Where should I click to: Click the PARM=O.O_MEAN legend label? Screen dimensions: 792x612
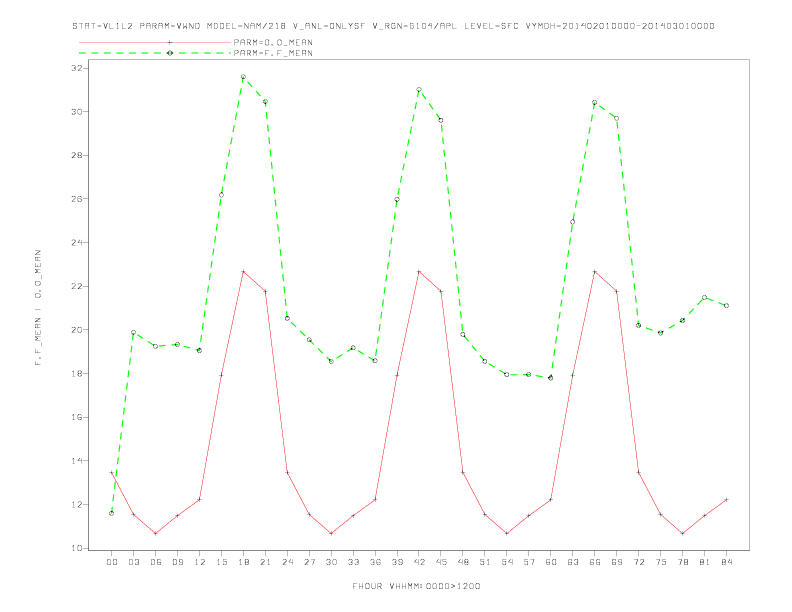[273, 42]
